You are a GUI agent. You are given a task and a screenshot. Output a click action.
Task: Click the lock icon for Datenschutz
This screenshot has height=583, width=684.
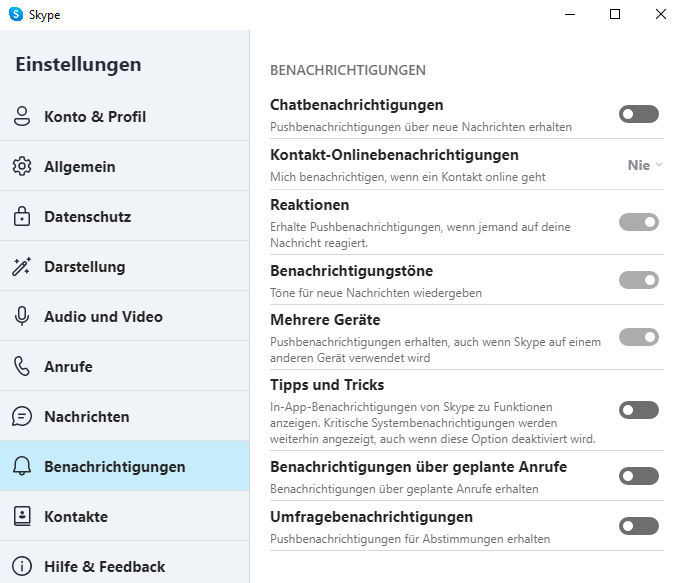22,216
